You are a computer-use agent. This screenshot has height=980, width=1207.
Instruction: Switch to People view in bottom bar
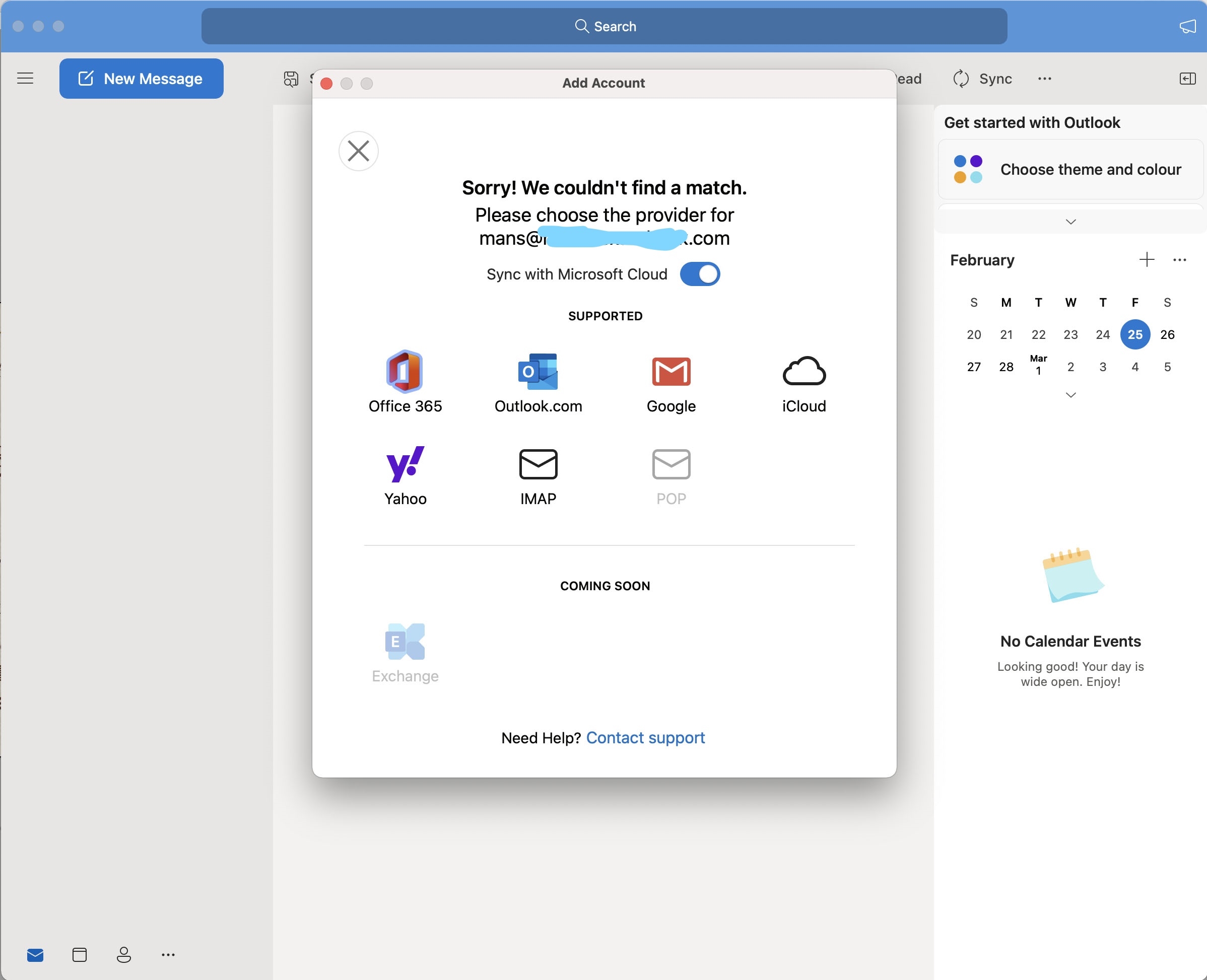coord(123,955)
